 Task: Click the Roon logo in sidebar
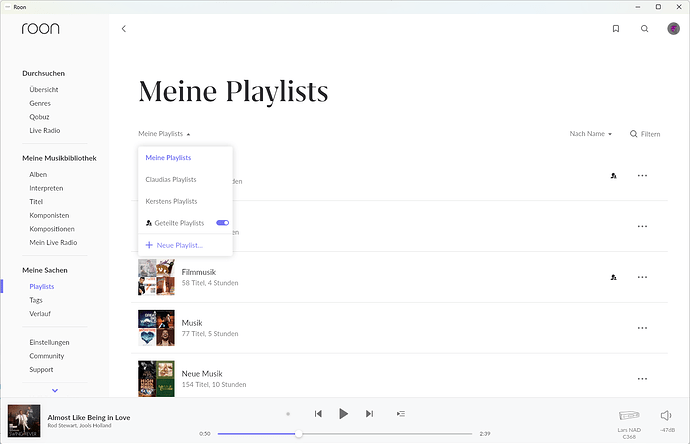(40, 29)
